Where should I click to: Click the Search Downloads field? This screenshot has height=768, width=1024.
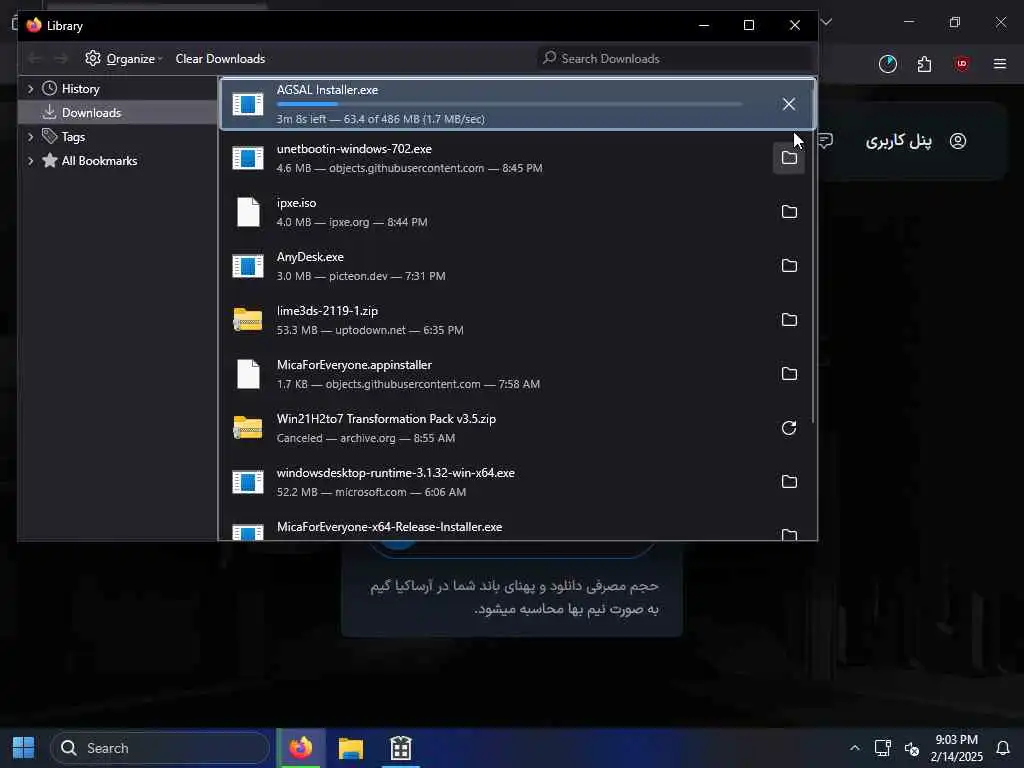[x=676, y=59]
